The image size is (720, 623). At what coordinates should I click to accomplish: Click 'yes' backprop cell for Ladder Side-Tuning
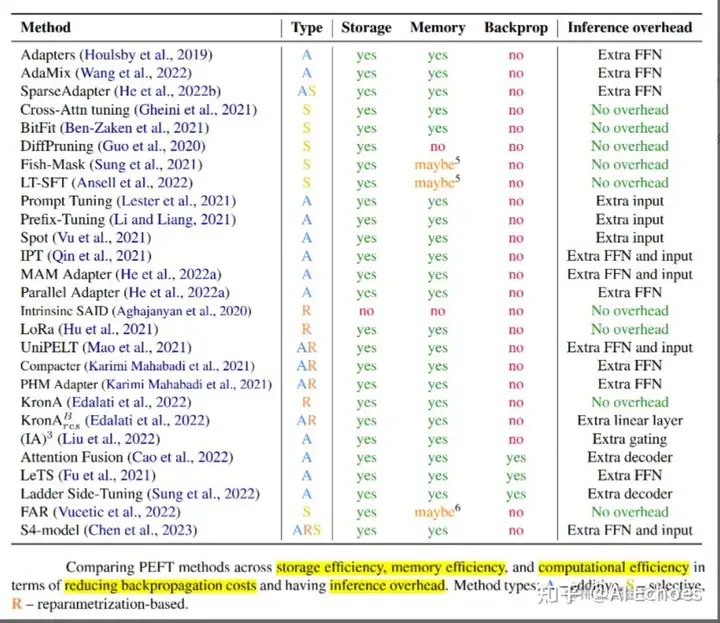[x=516, y=495]
